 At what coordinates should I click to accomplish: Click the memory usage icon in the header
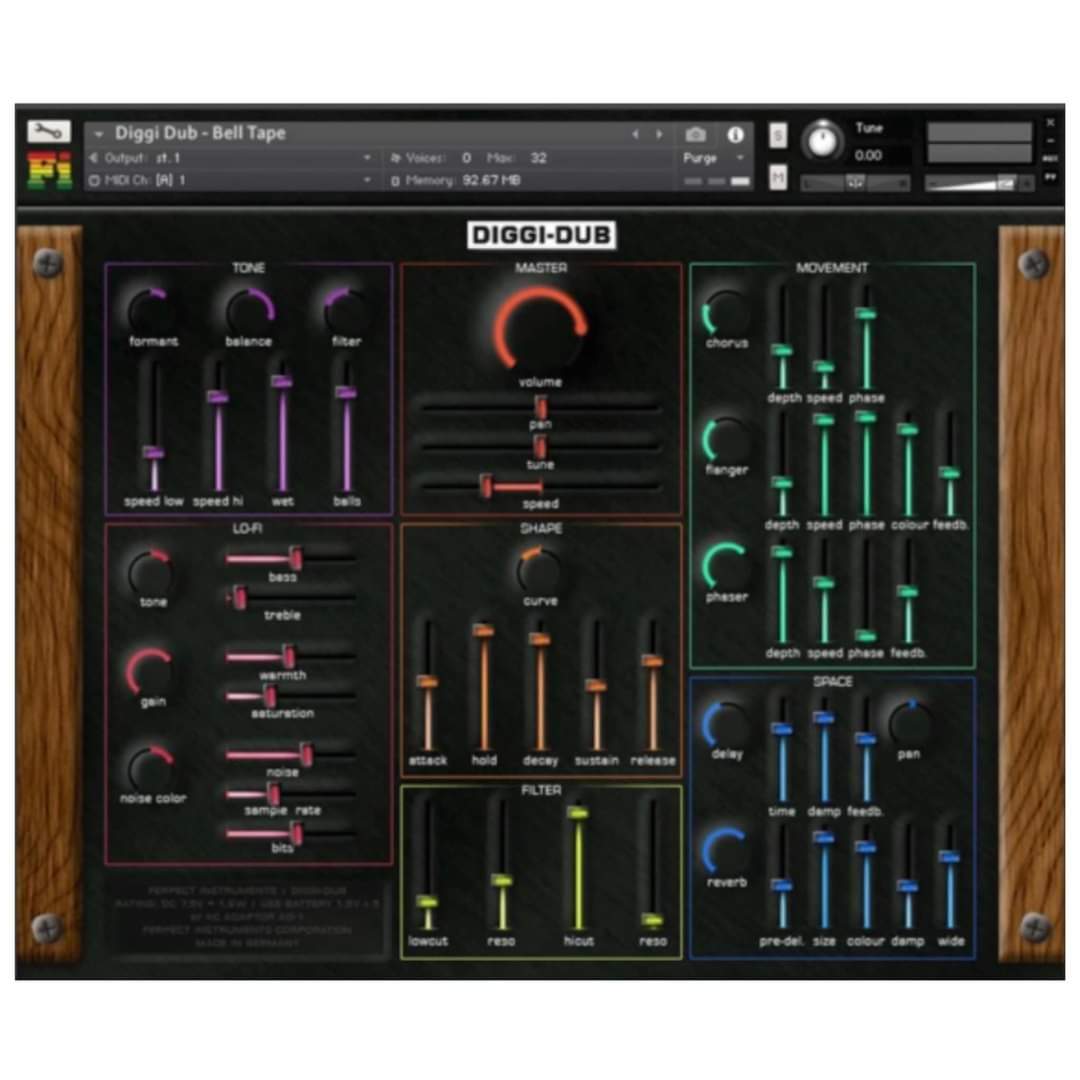[397, 181]
